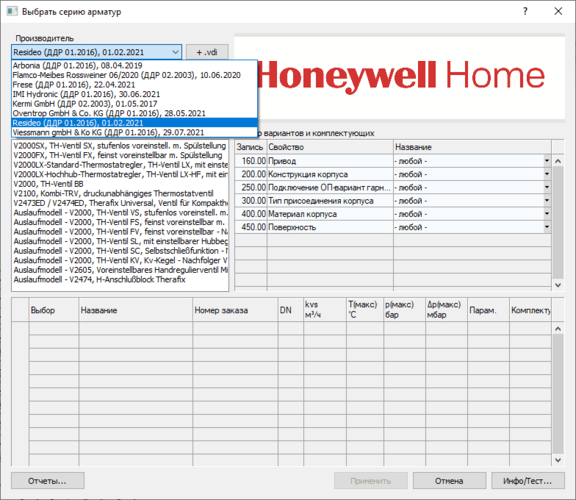Select Frese (ДДР 01.2016) in the list
Image resolution: width=576 pixels, height=500 pixels.
click(x=134, y=84)
